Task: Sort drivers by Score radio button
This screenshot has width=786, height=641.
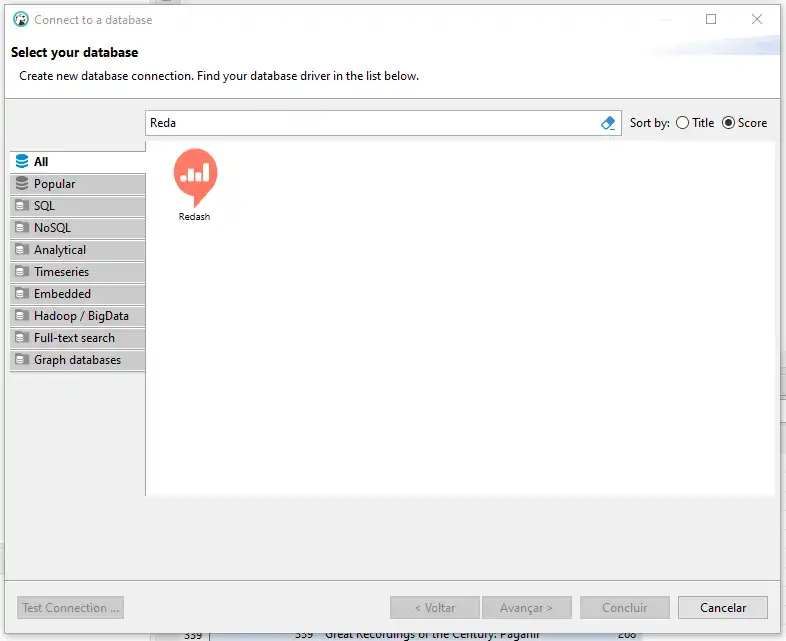Action: click(x=728, y=123)
